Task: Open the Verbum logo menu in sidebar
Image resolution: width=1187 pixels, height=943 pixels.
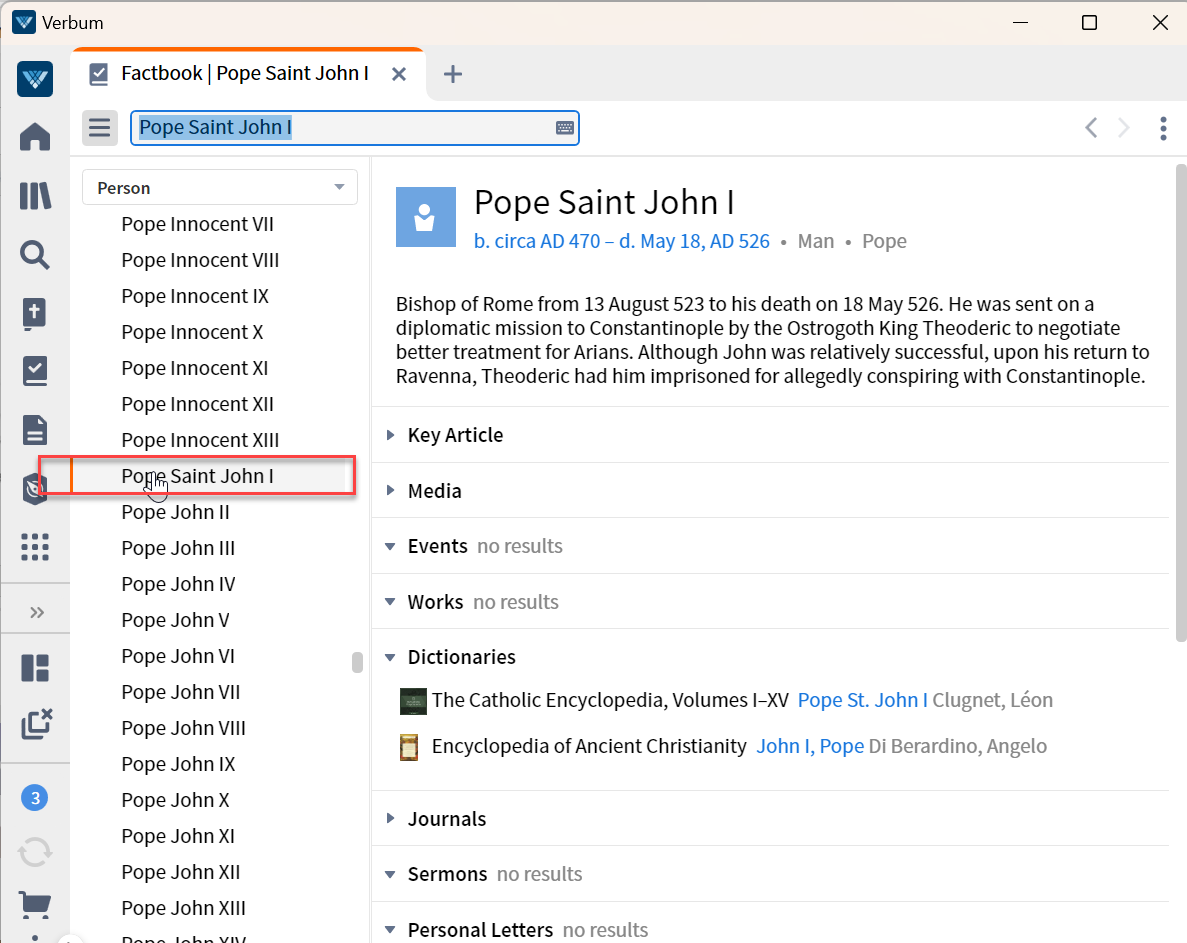Action: point(35,79)
